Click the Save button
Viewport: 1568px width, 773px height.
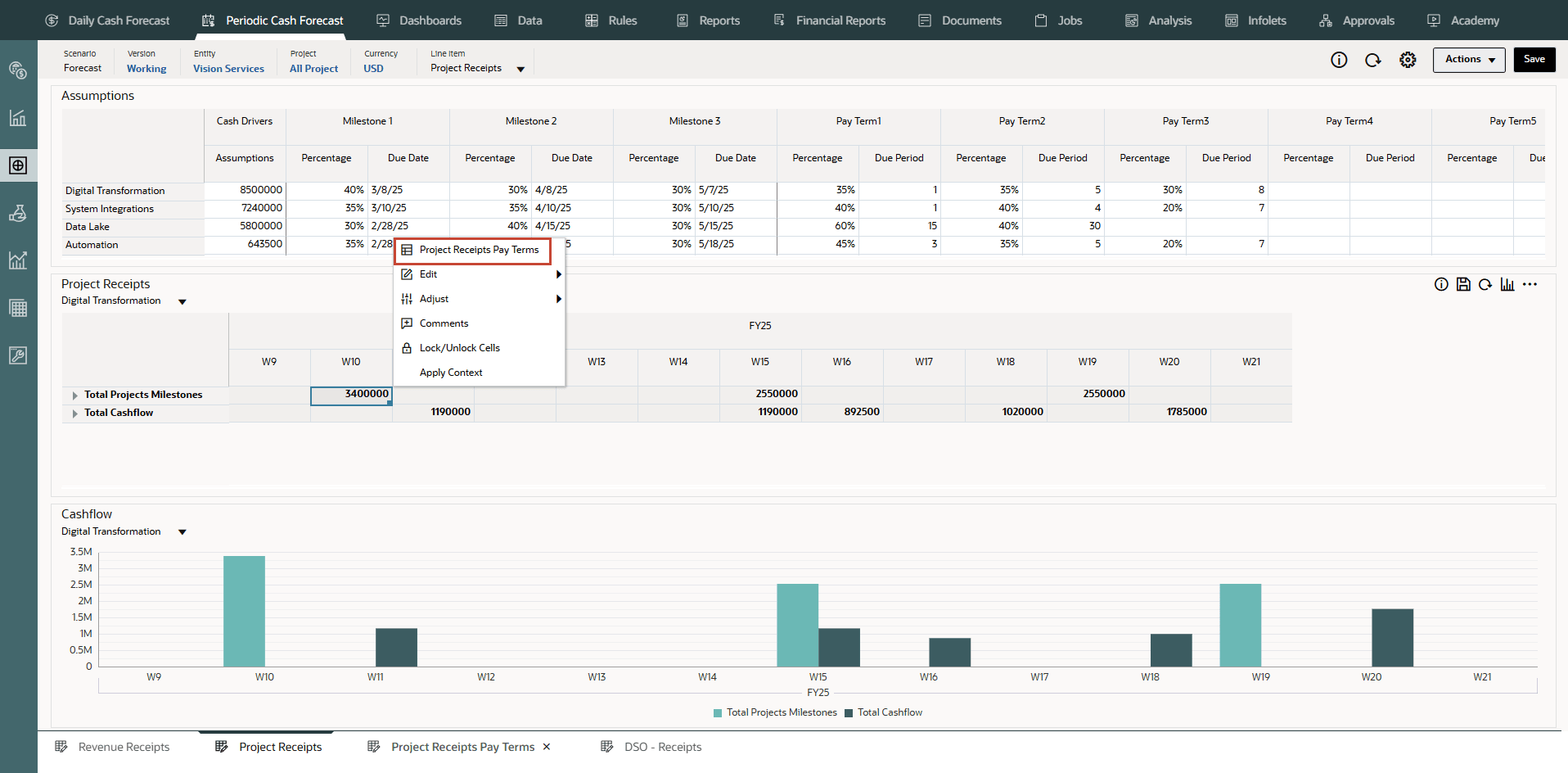coord(1534,60)
